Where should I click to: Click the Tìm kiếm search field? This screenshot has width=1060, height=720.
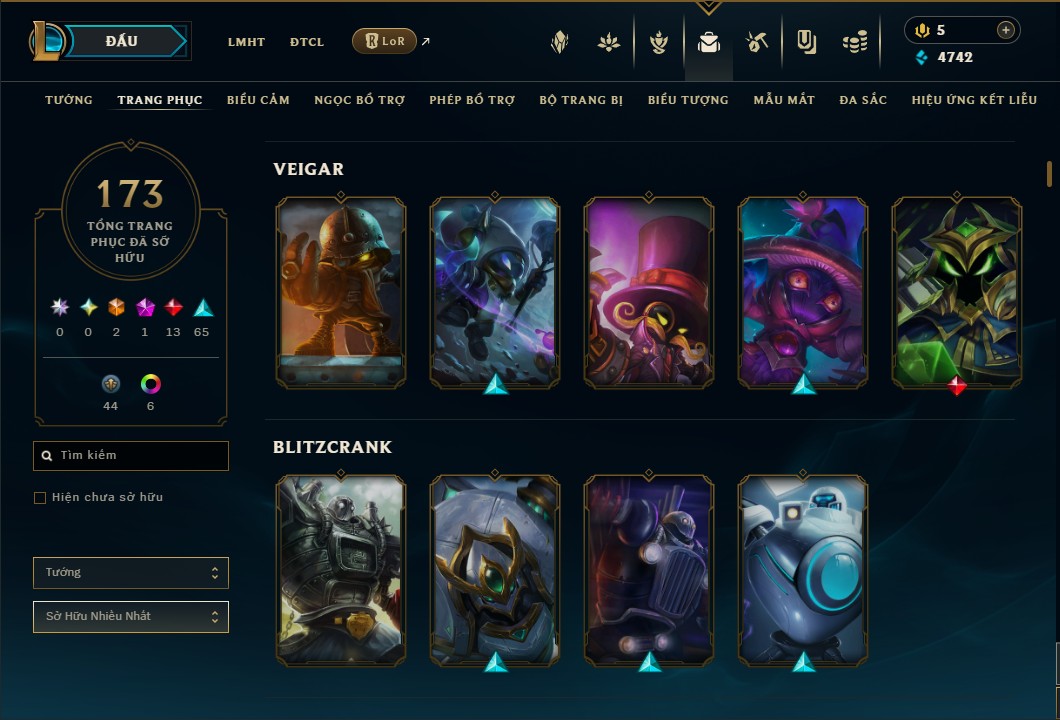pyautogui.click(x=131, y=456)
